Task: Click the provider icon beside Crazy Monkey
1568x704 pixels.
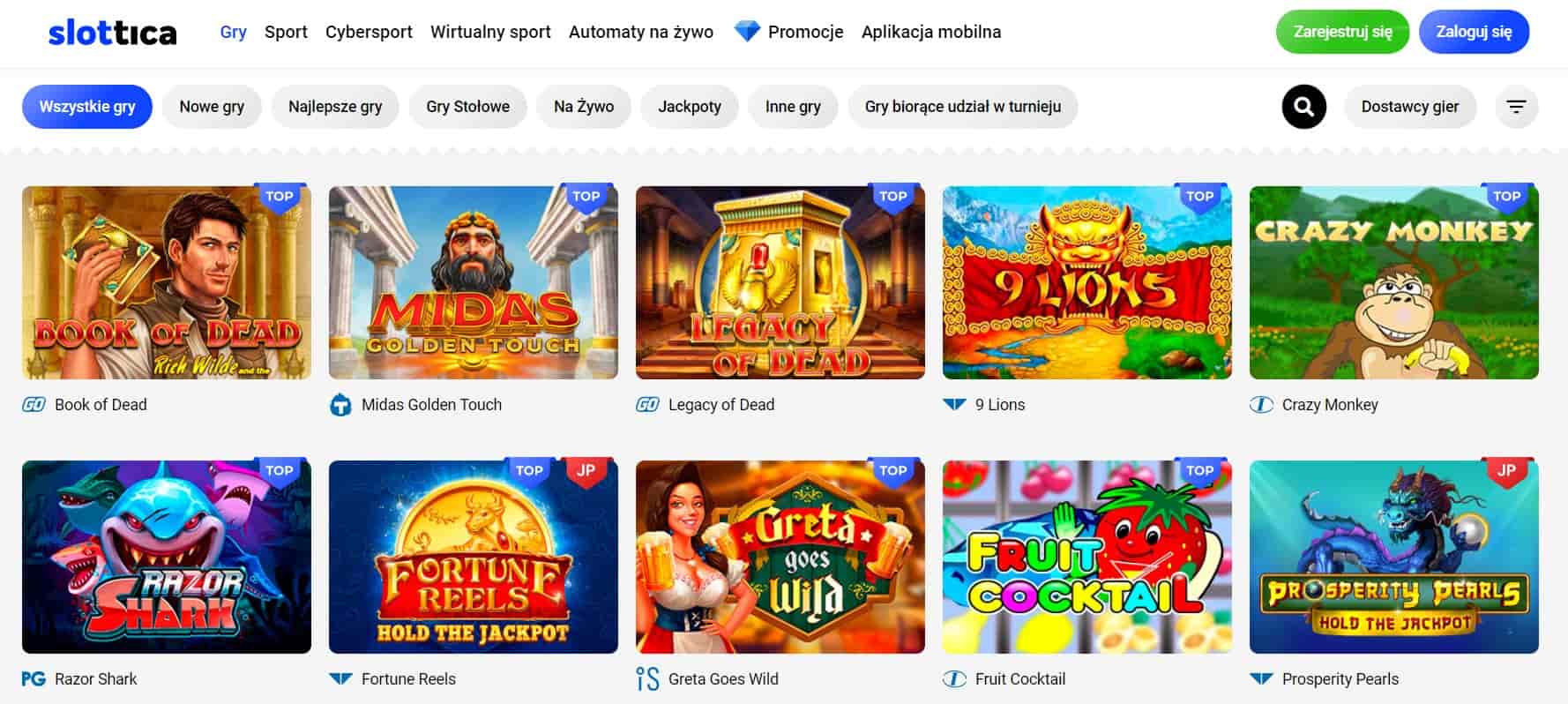Action: (x=1261, y=405)
